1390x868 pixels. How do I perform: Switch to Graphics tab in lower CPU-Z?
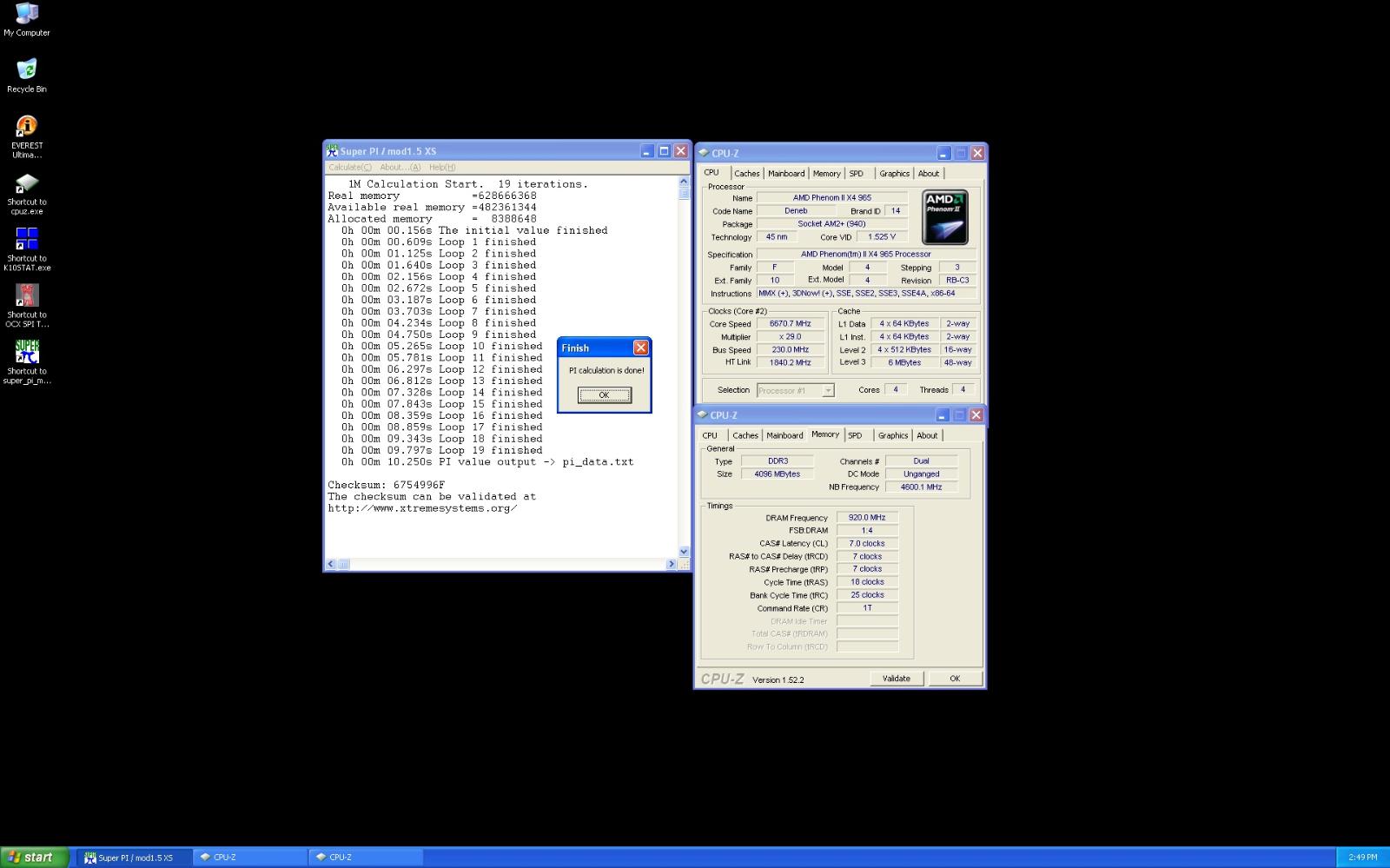pos(892,435)
